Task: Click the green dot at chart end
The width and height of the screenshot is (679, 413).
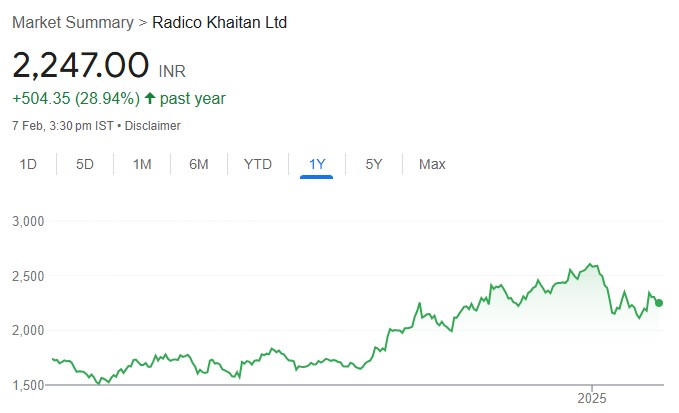Action: pos(659,303)
